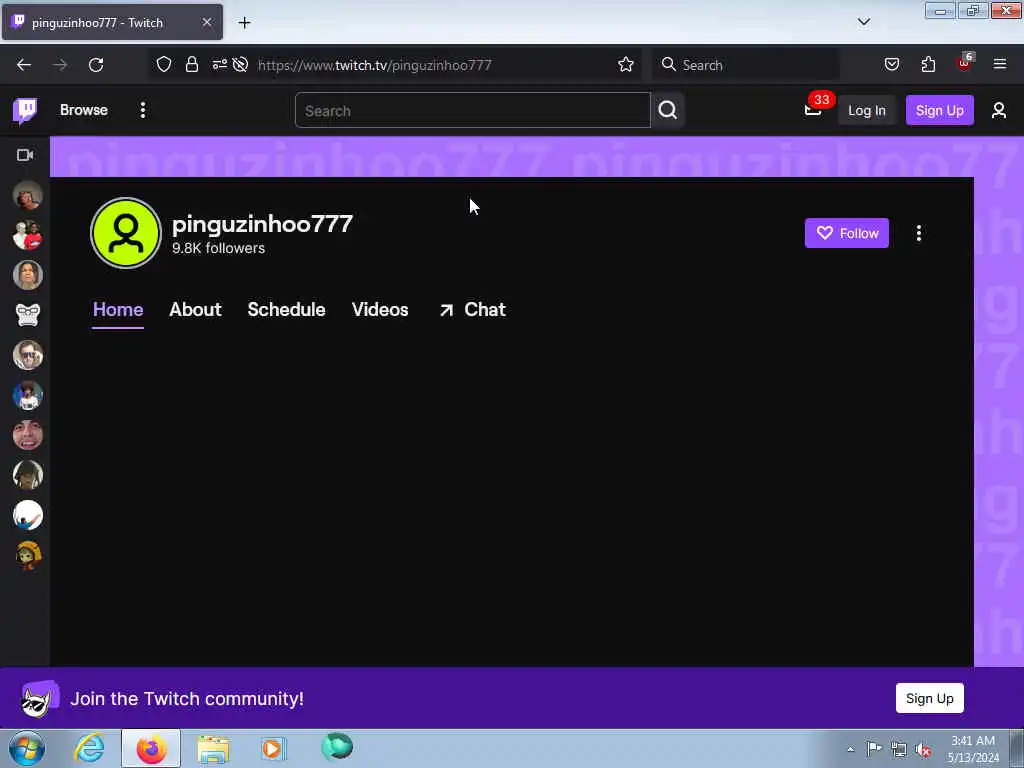
Task: Open the Firefox hamburger application menu
Action: click(1000, 64)
